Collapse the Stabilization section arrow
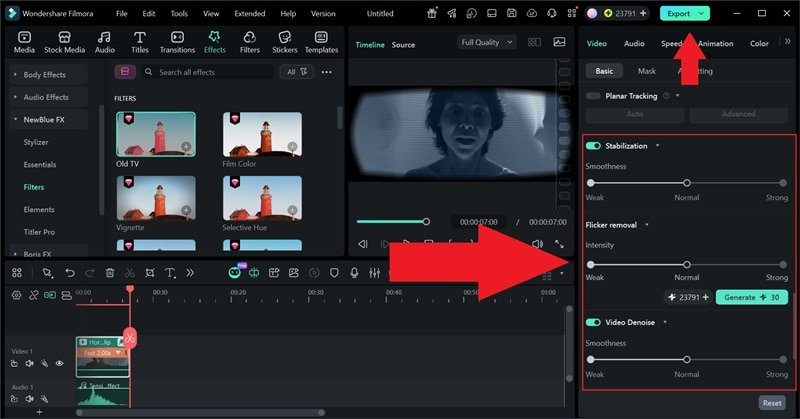 pyautogui.click(x=658, y=146)
